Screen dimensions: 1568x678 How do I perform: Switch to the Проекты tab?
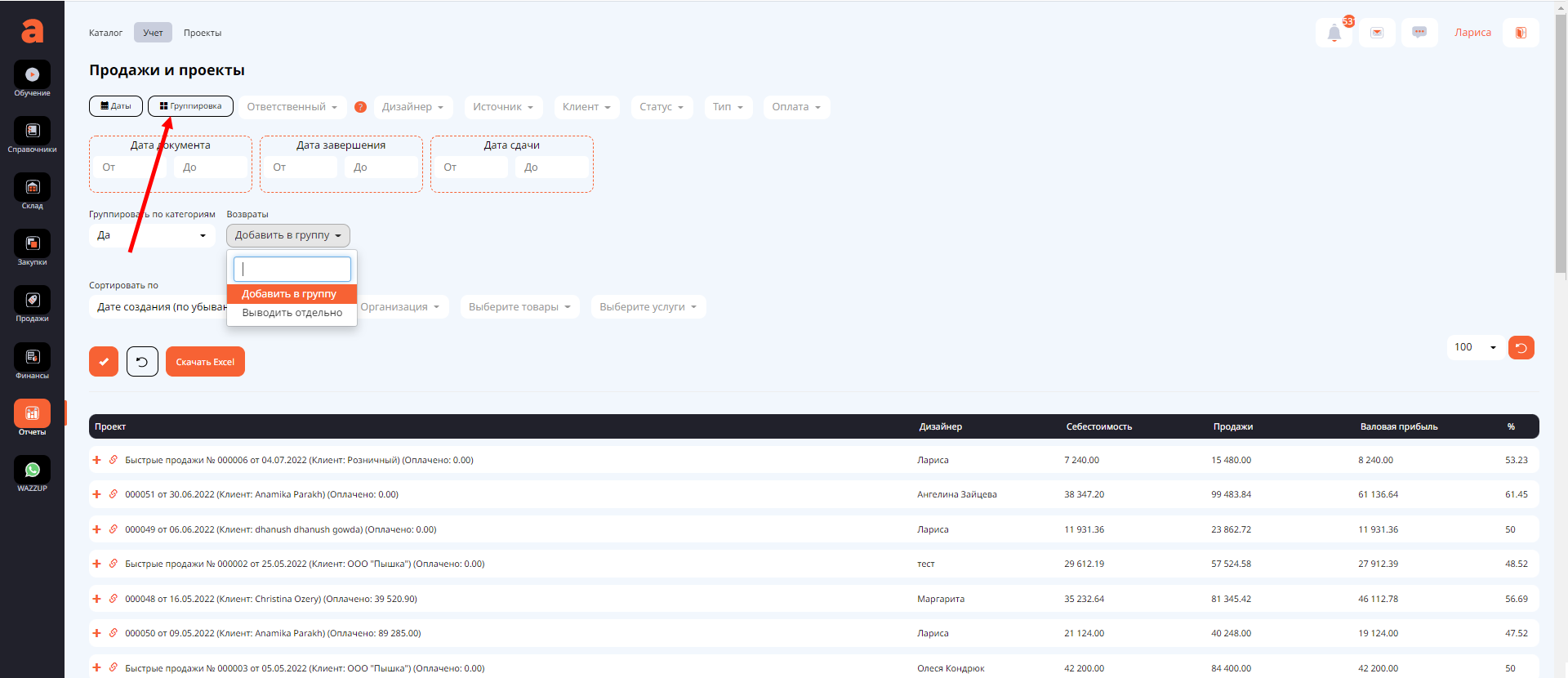pos(203,33)
